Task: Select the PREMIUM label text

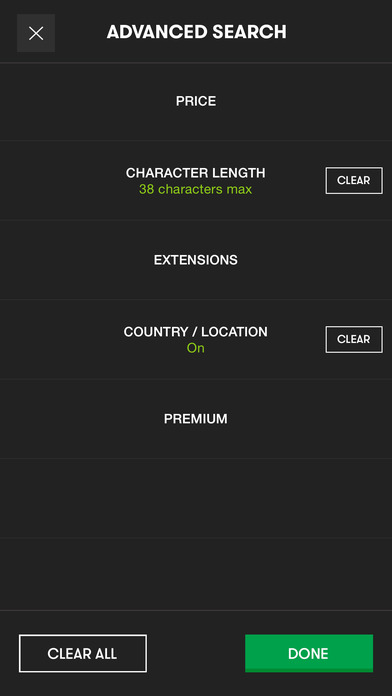Action: click(x=196, y=419)
